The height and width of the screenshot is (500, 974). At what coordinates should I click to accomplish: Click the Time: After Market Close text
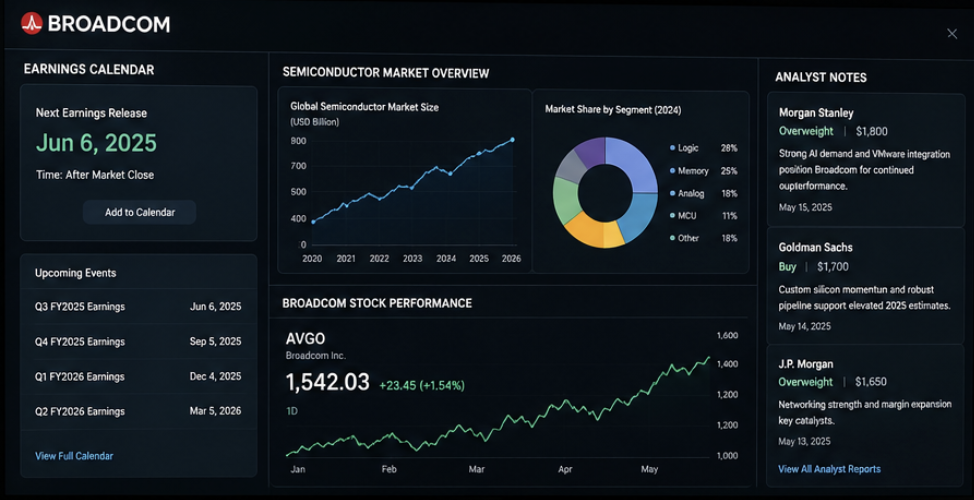94,175
